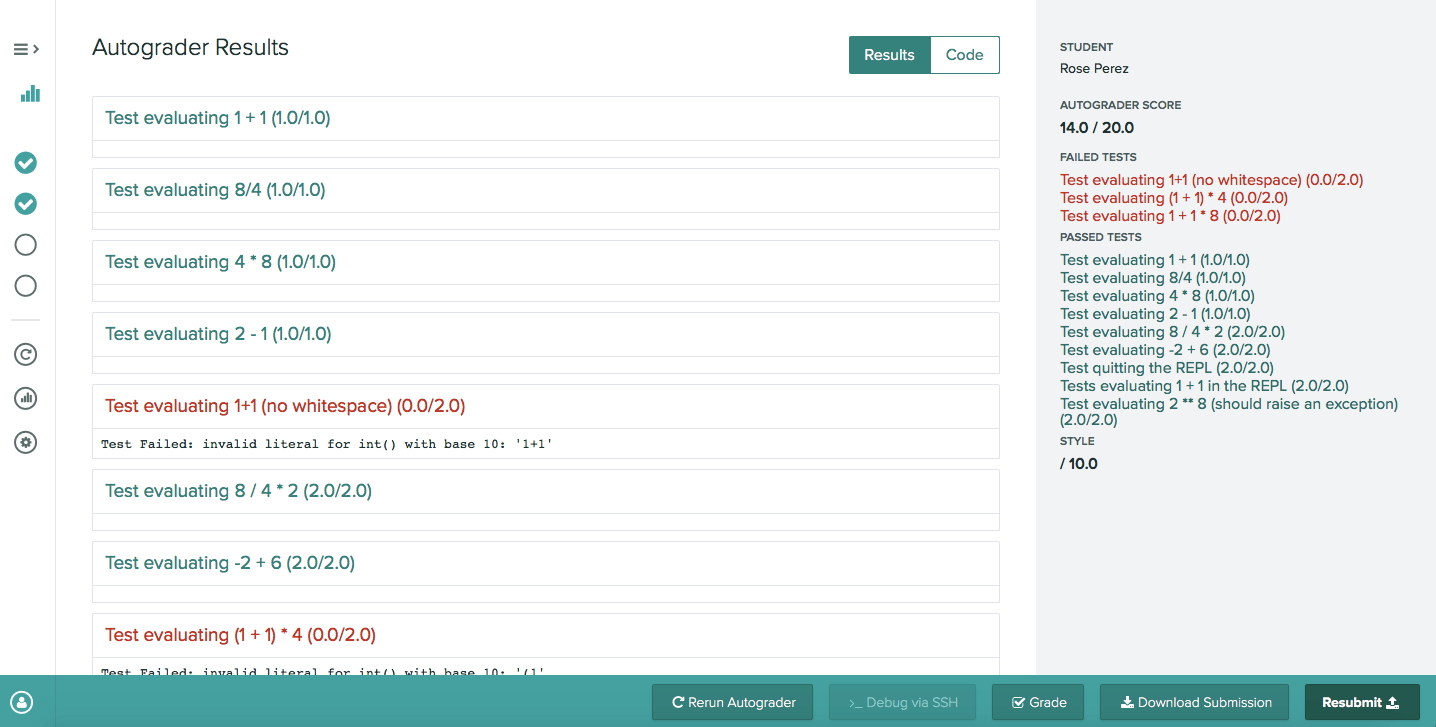Viewport: 1436px width, 727px height.
Task: Click the settings gear icon
Action: coord(25,441)
